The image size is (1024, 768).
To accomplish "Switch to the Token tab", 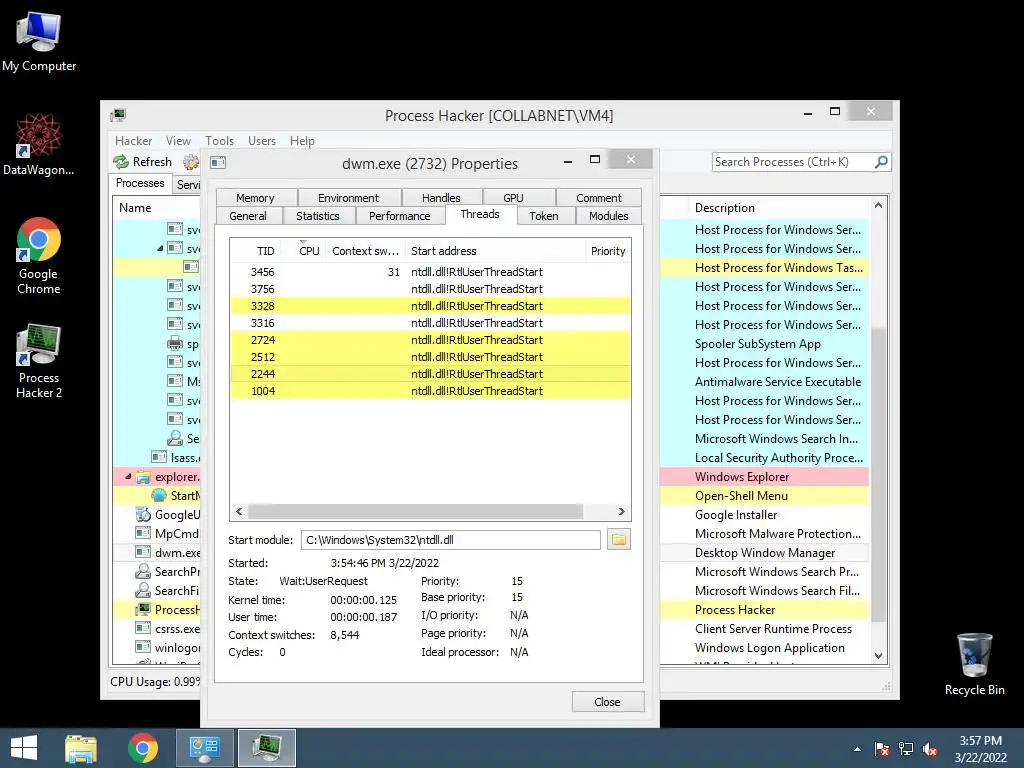I will (544, 216).
